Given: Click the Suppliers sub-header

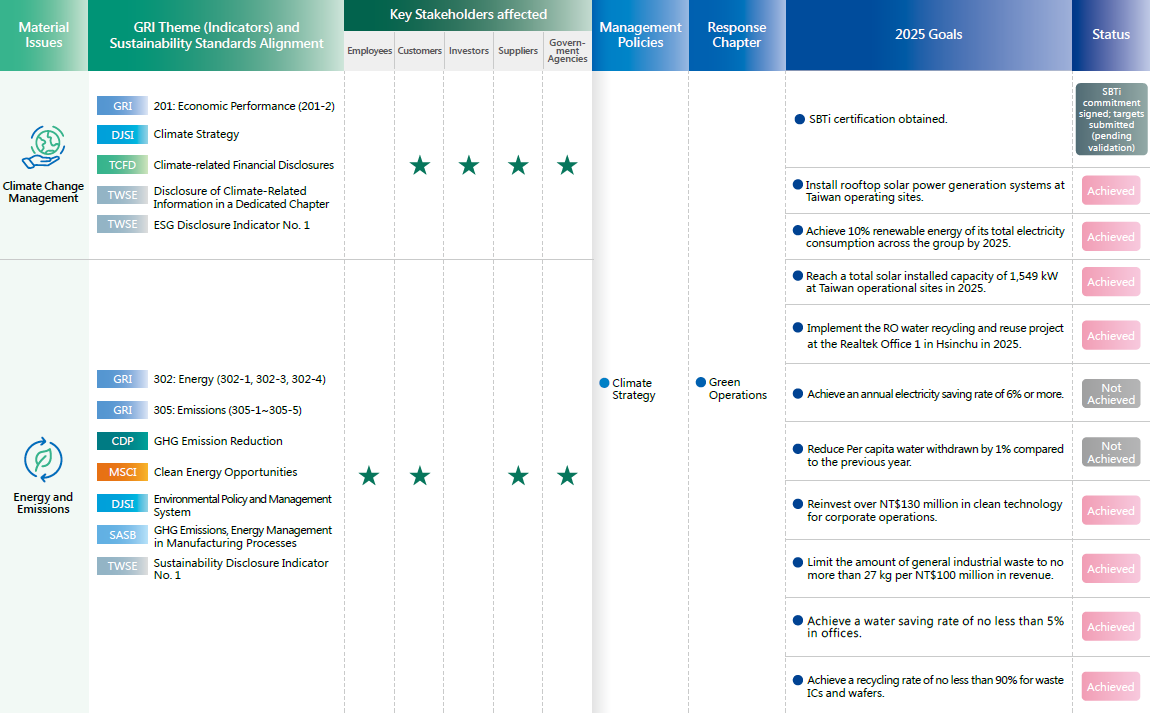Looking at the screenshot, I should click(518, 51).
